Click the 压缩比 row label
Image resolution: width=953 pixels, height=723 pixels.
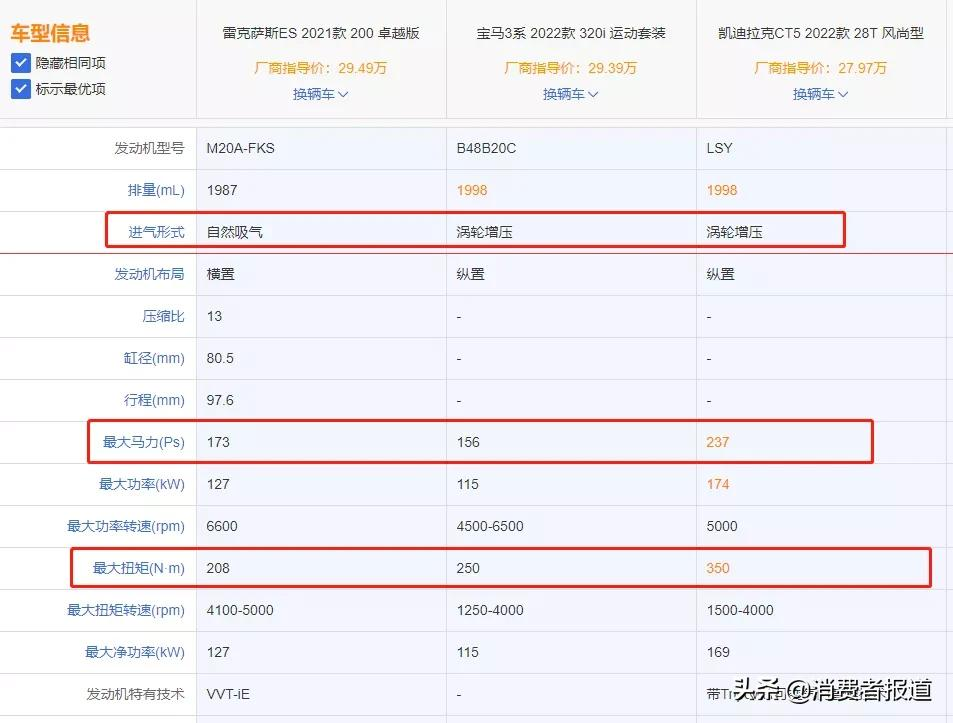[163, 316]
